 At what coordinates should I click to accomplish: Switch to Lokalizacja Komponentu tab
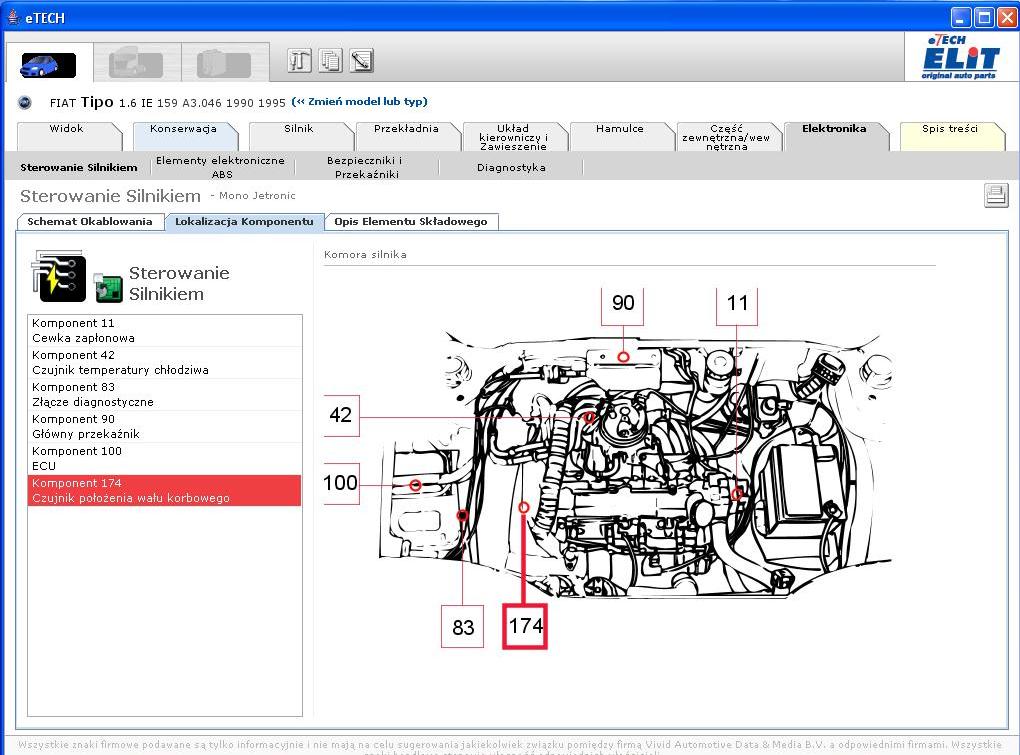244,221
